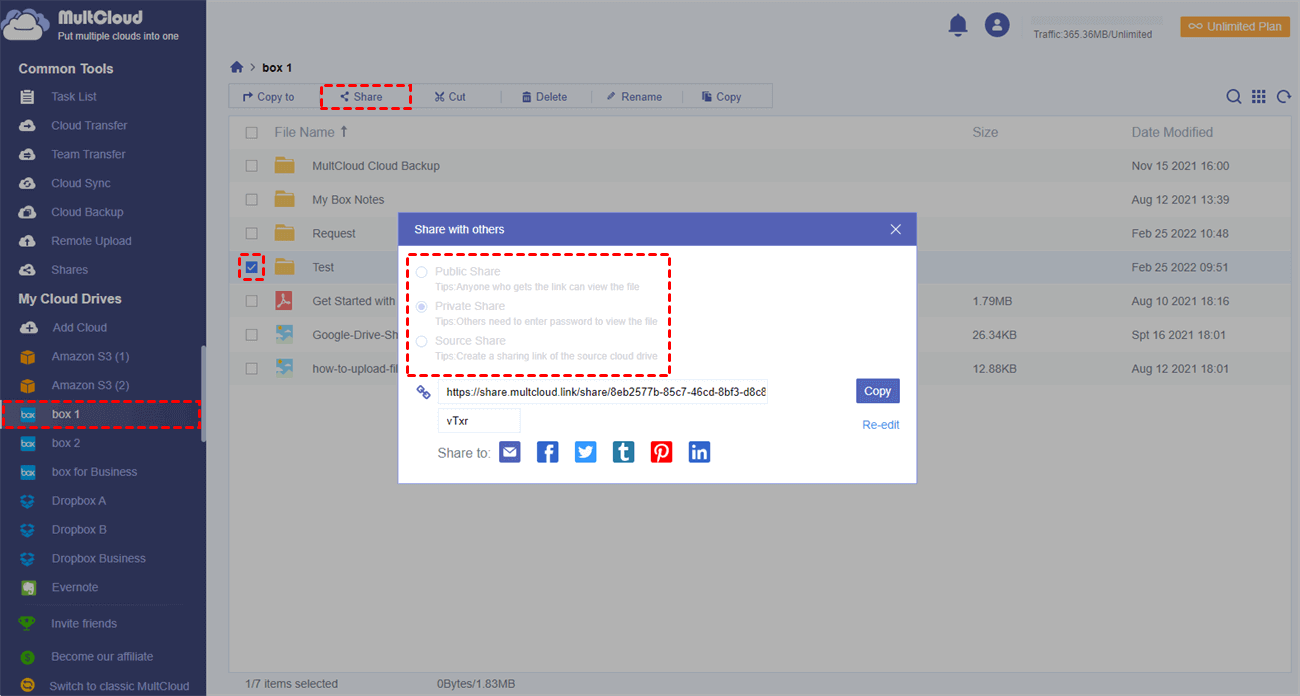
Task: Share to Twitter icon
Action: (x=586, y=452)
